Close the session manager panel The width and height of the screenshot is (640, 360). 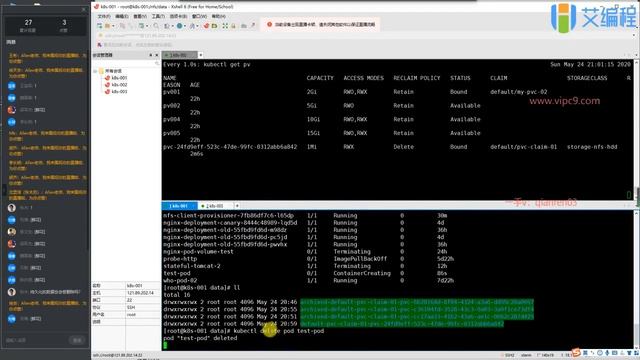[157, 55]
